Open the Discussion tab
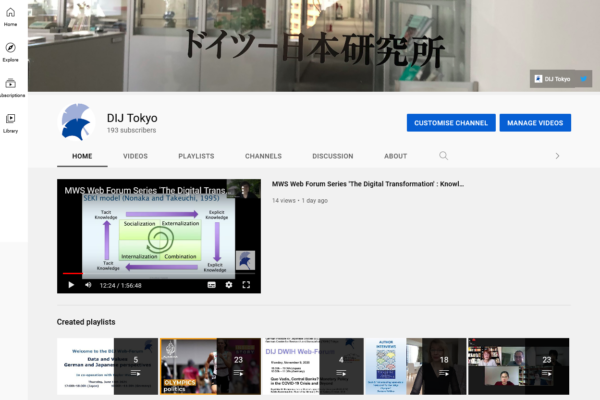 333,156
